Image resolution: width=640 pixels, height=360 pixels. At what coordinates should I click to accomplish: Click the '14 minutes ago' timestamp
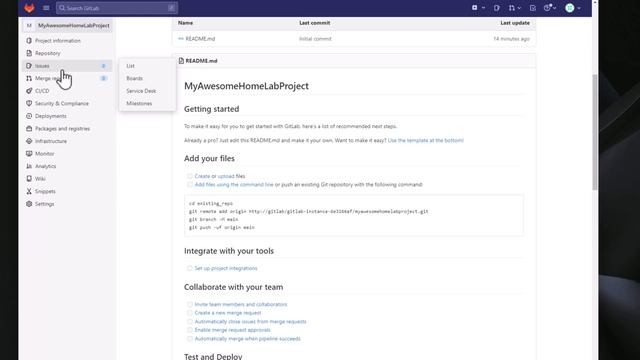click(511, 39)
